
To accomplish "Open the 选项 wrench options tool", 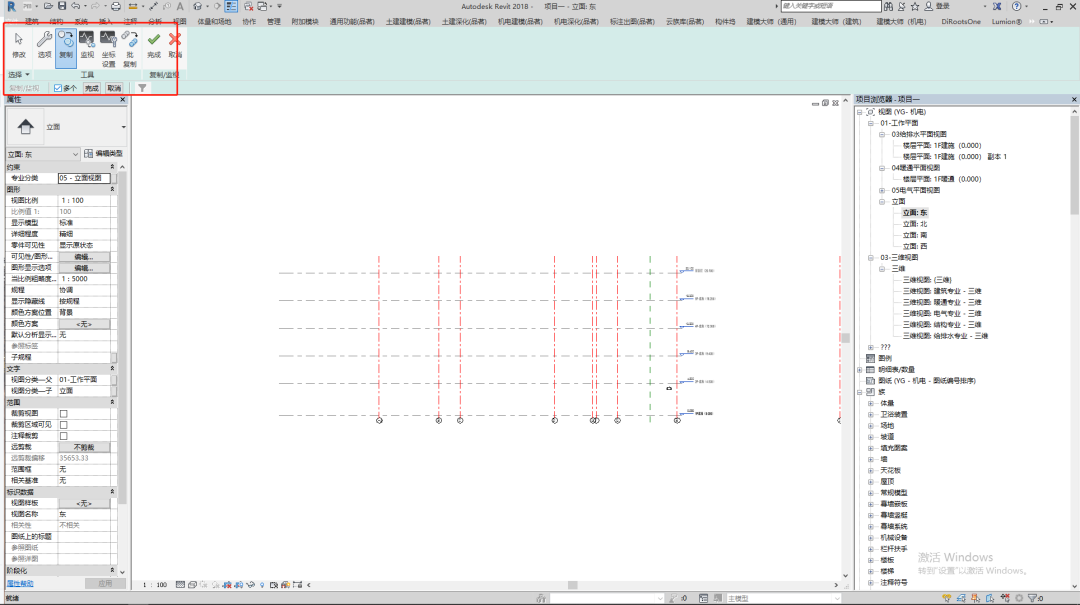I will click(44, 45).
